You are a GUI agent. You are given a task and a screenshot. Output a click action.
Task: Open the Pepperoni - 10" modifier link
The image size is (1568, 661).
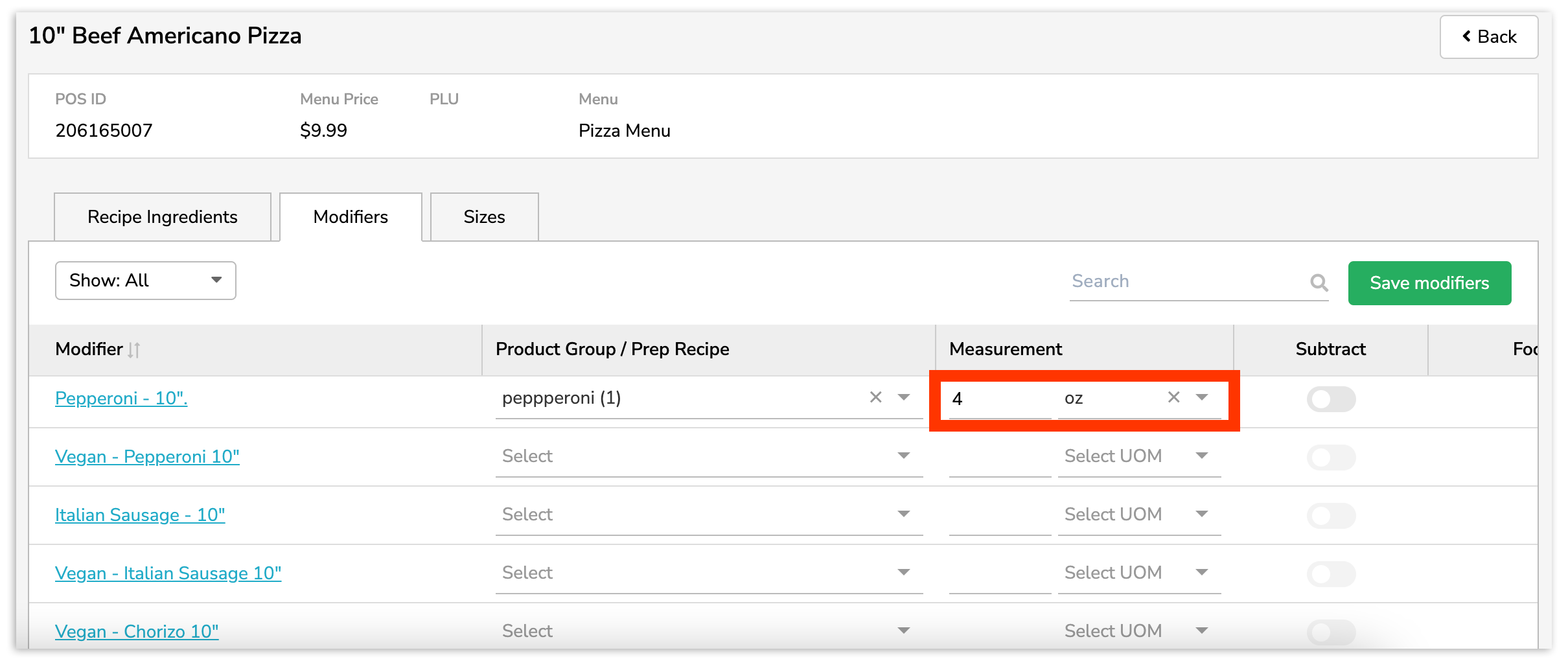121,398
